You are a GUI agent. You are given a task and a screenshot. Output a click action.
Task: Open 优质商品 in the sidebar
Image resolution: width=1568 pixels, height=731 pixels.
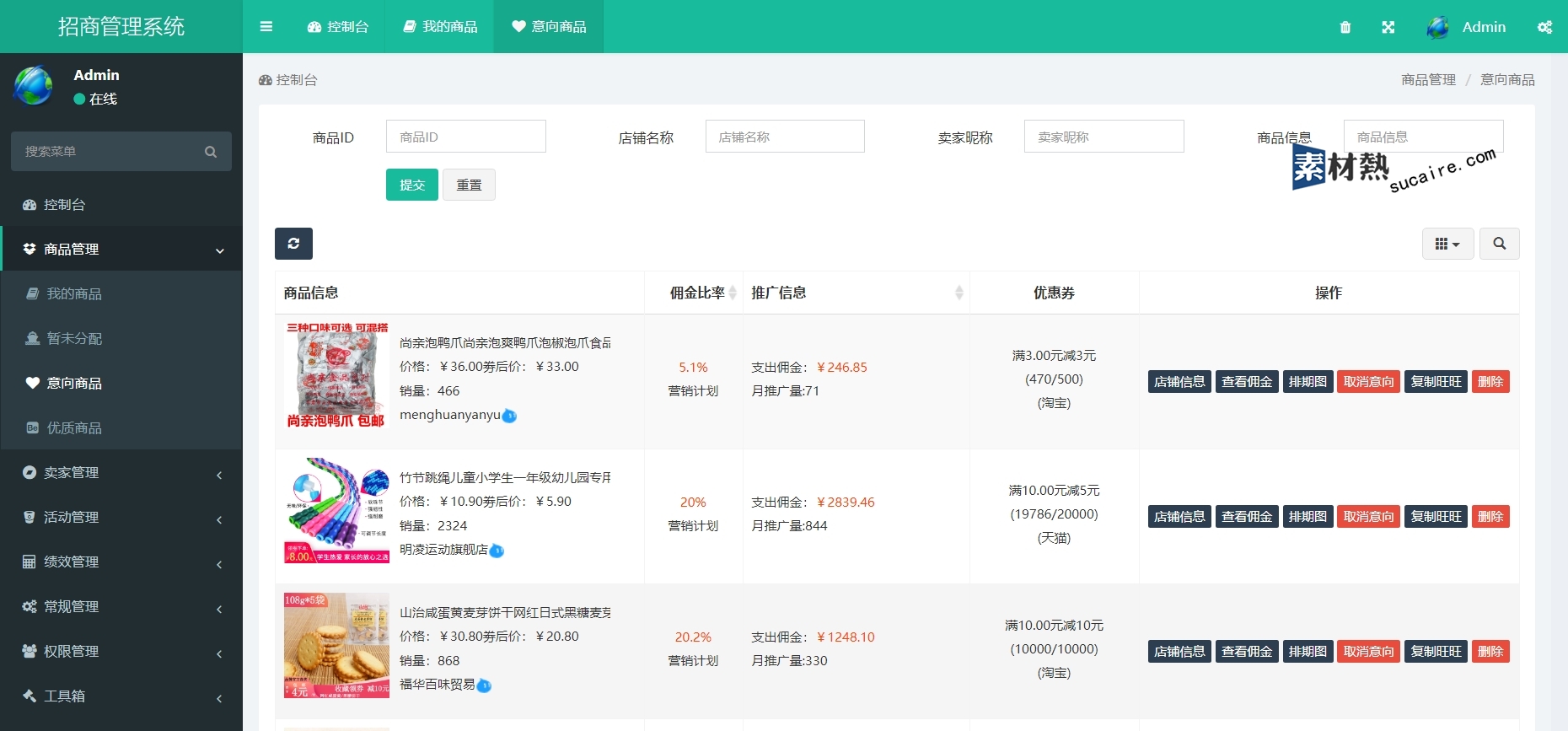click(121, 427)
